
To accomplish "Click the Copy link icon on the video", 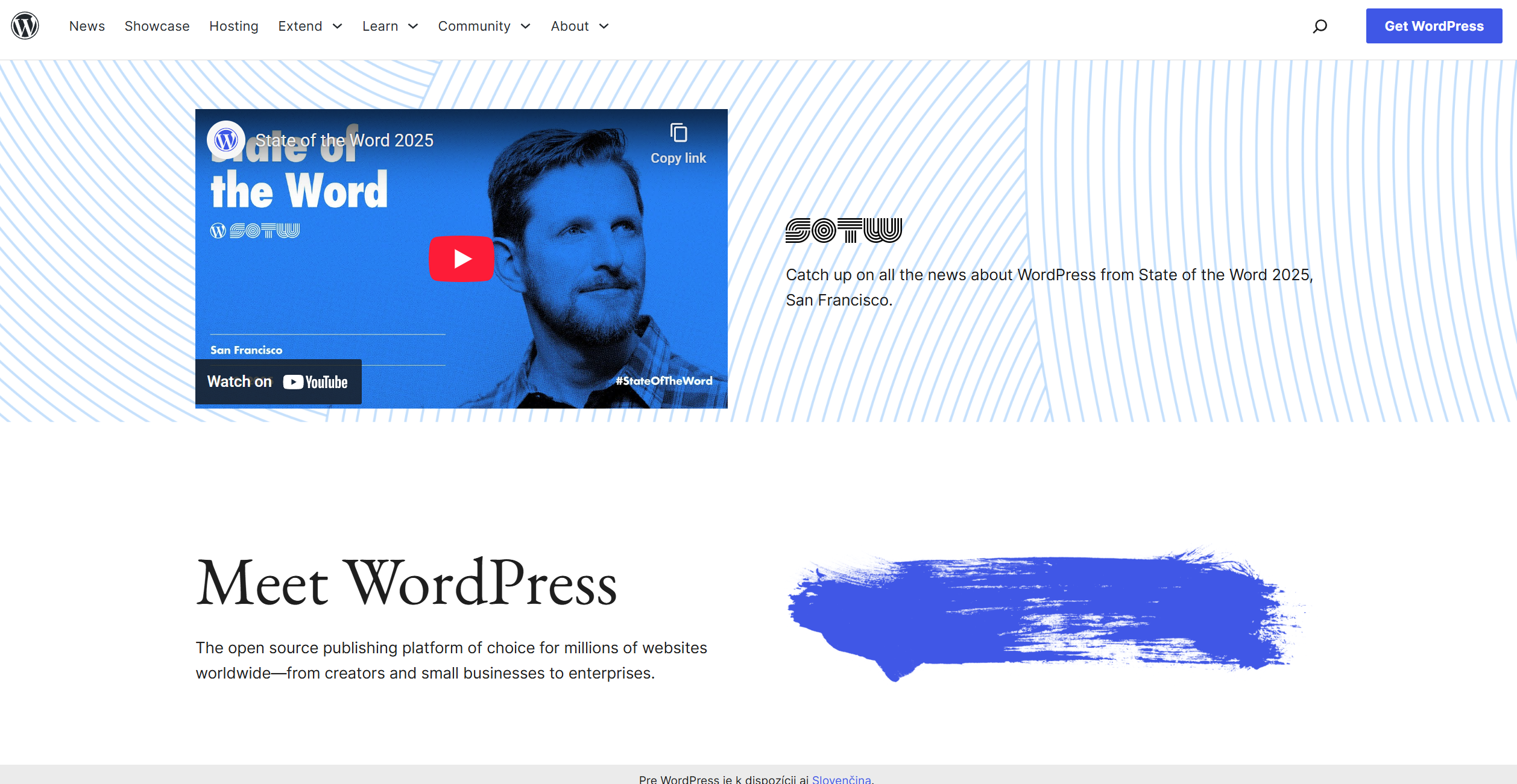I will point(679,134).
